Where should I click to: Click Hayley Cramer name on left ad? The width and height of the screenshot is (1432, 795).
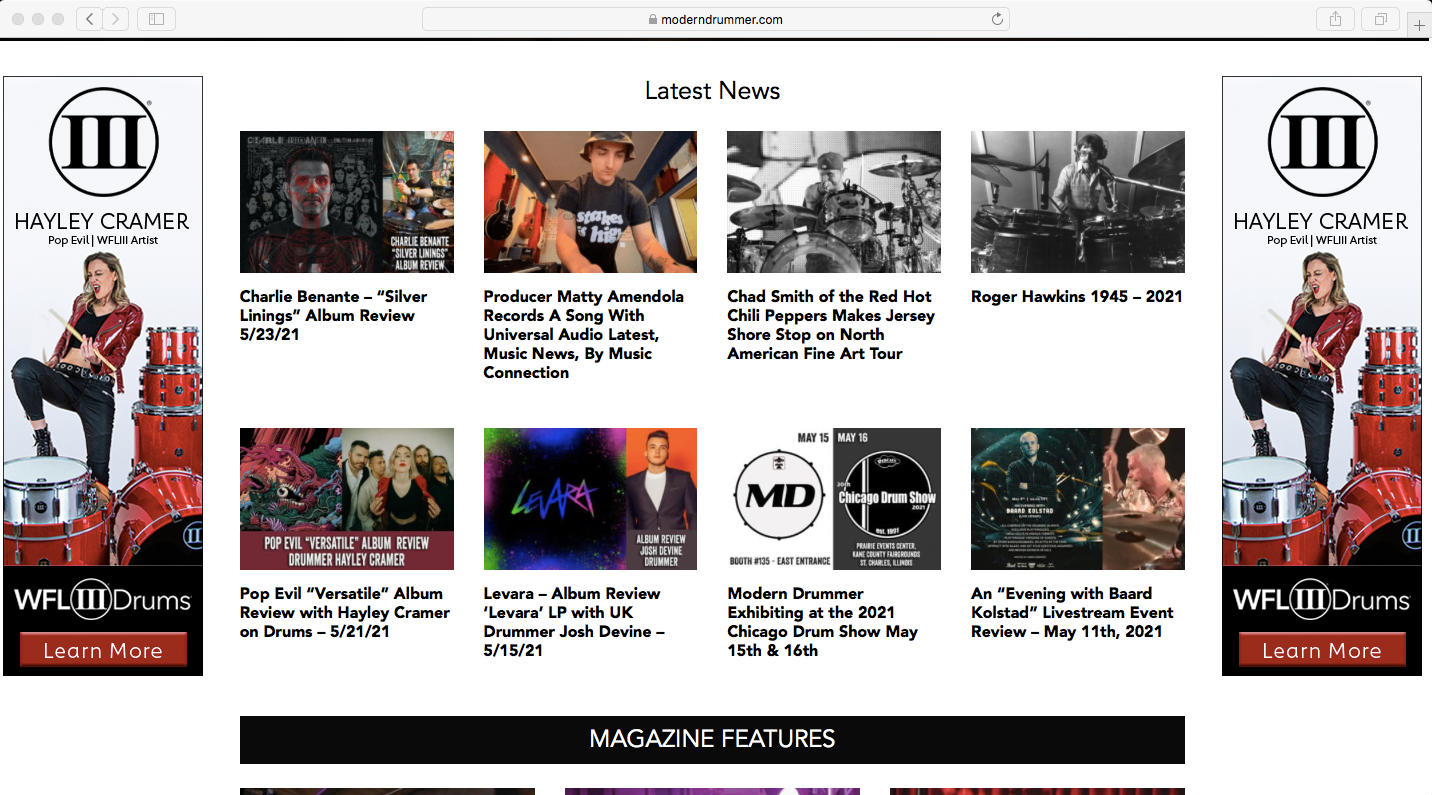pos(102,221)
